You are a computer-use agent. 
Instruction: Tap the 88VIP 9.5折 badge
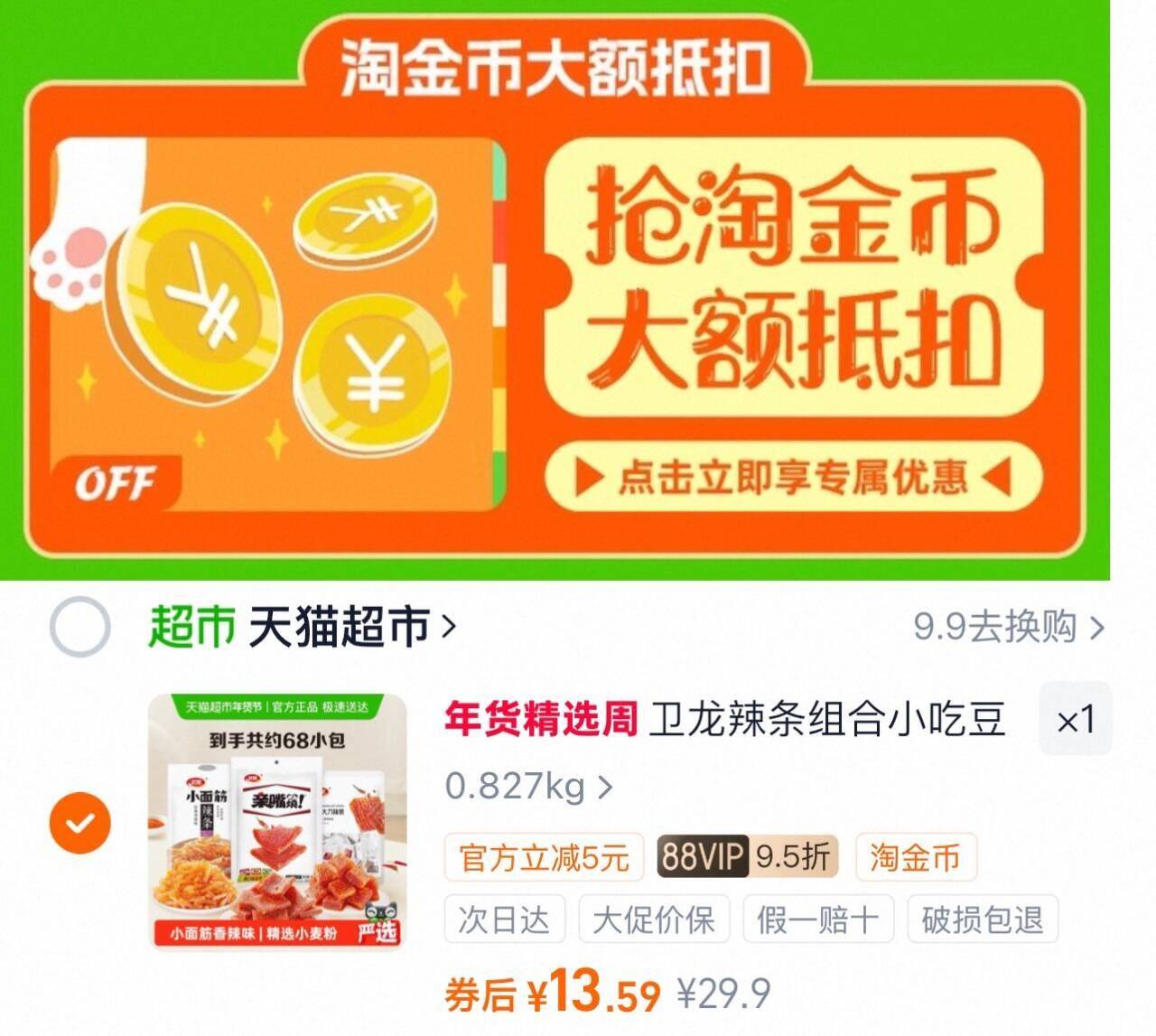coord(748,856)
